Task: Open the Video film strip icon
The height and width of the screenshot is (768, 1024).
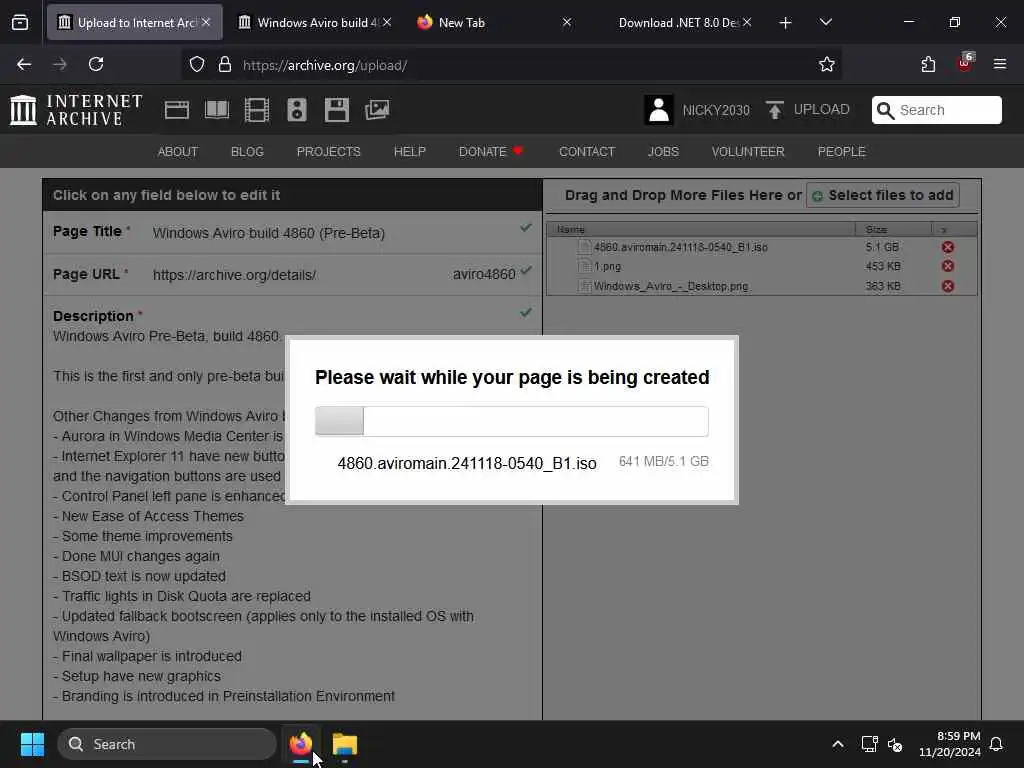Action: tap(257, 110)
